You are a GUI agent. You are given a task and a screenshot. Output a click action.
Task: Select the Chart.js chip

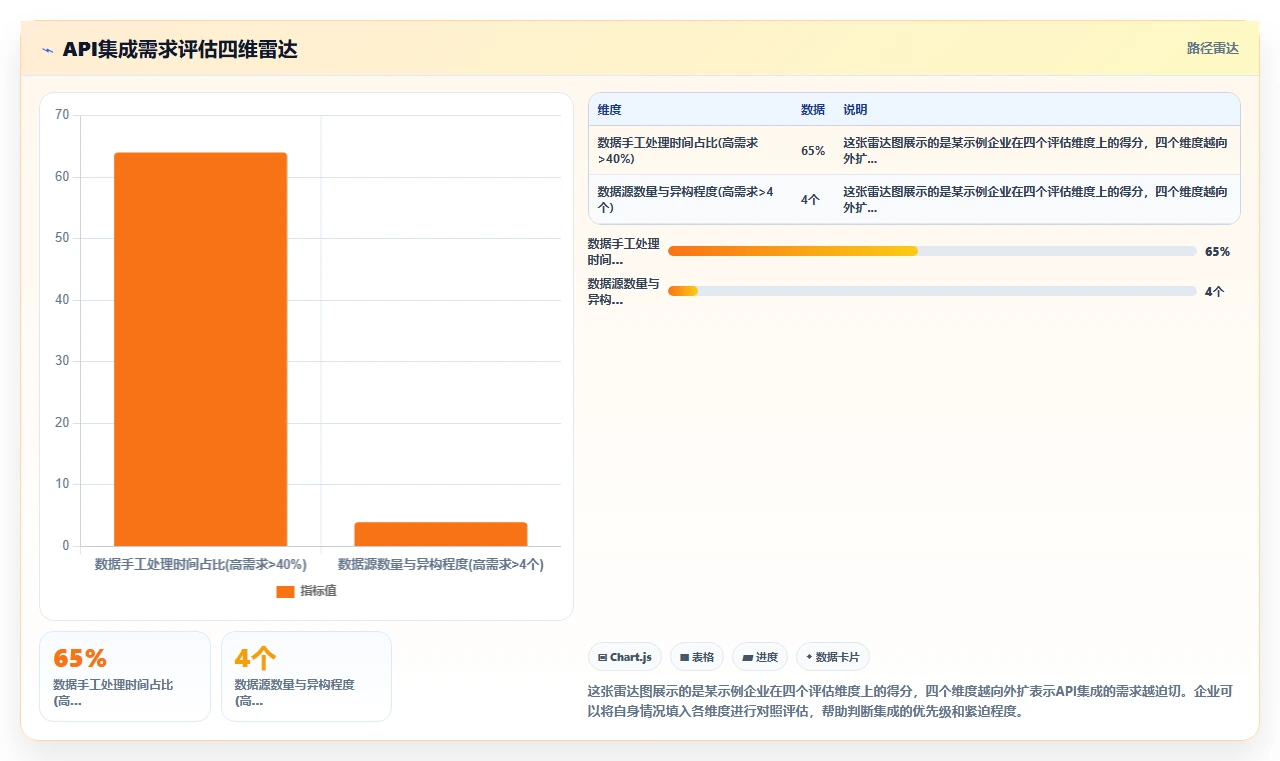tap(625, 657)
